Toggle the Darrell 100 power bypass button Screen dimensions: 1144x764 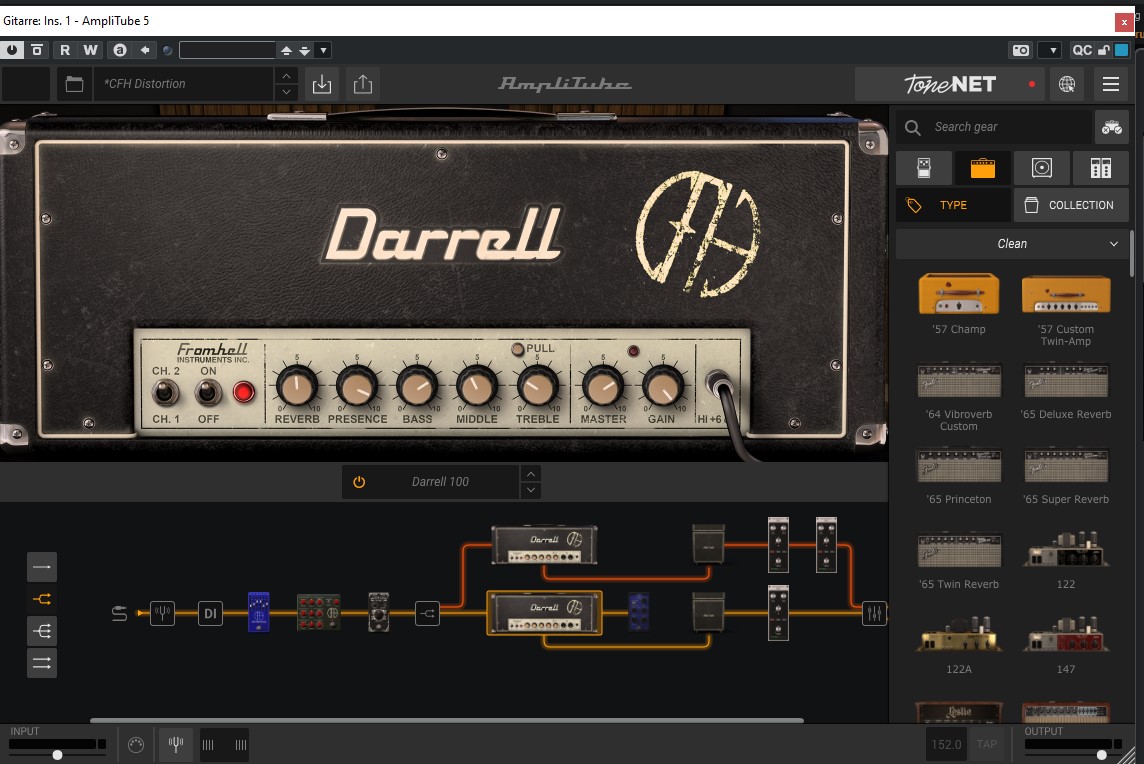click(x=359, y=482)
